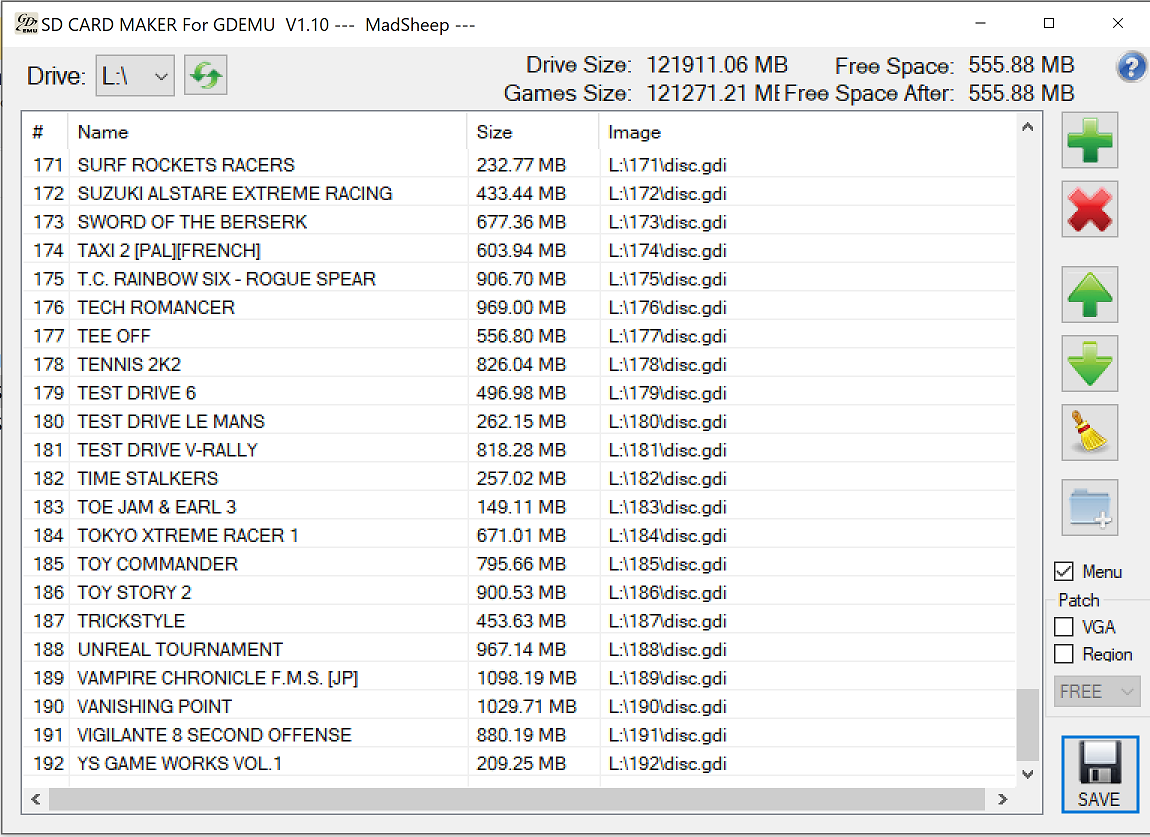Click the Size column header
This screenshot has width=1150, height=837.
(533, 132)
